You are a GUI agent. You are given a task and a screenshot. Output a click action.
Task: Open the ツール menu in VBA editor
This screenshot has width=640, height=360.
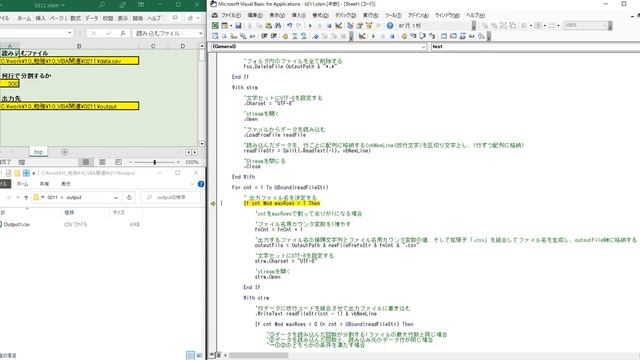tap(393, 15)
